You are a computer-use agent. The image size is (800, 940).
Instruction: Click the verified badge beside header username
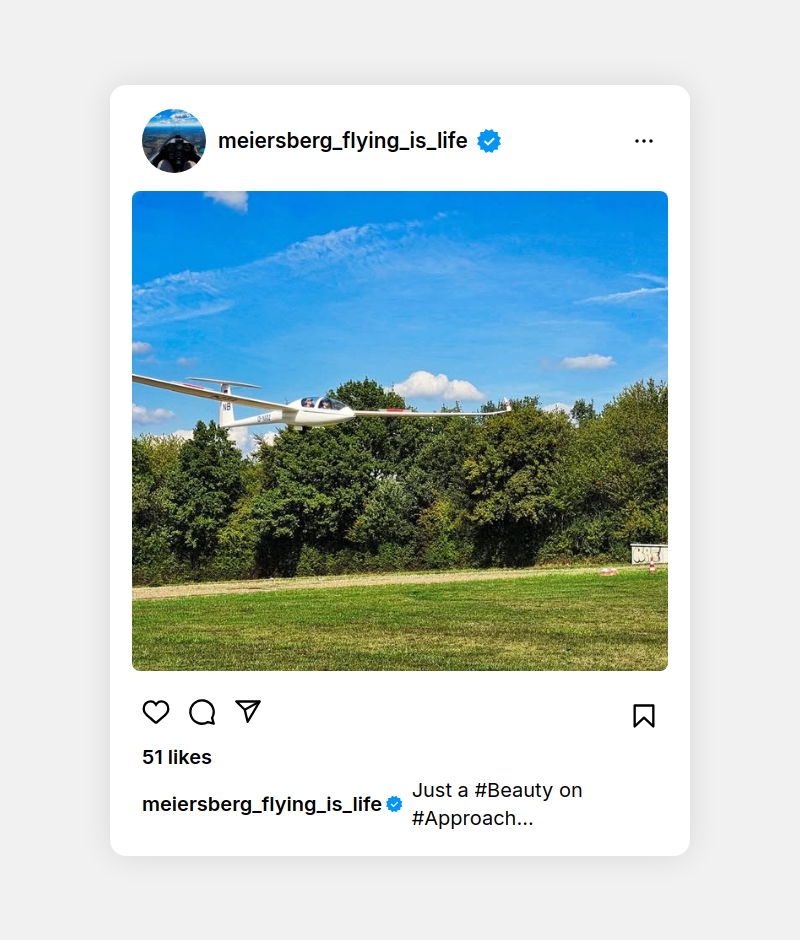(489, 141)
